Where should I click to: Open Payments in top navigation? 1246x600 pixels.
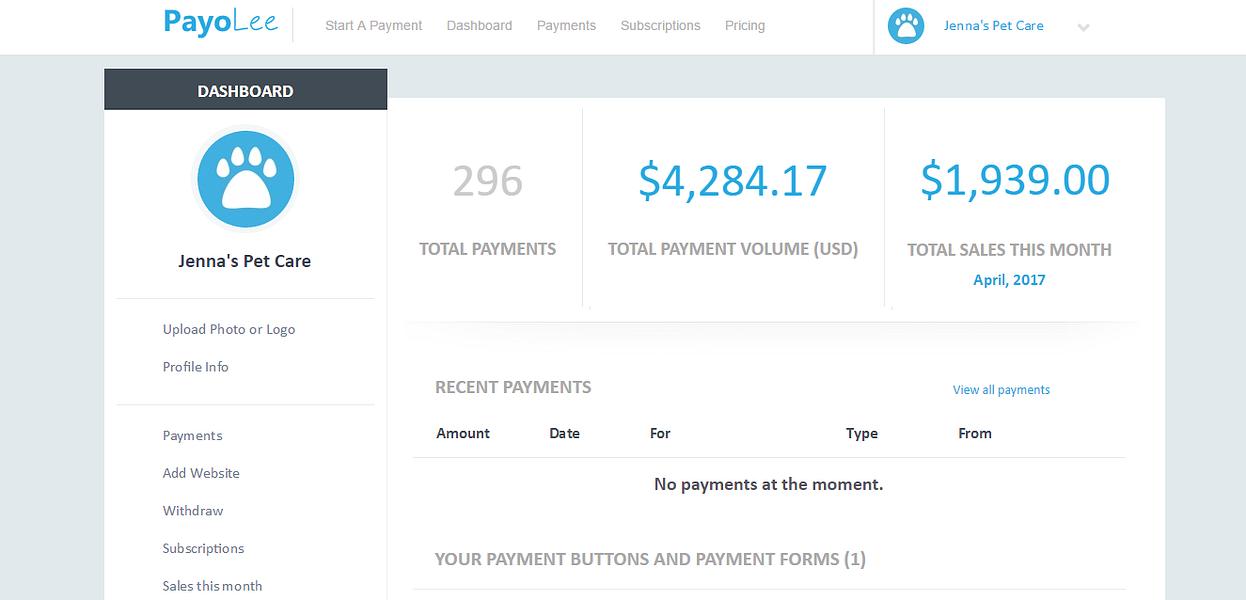[566, 26]
